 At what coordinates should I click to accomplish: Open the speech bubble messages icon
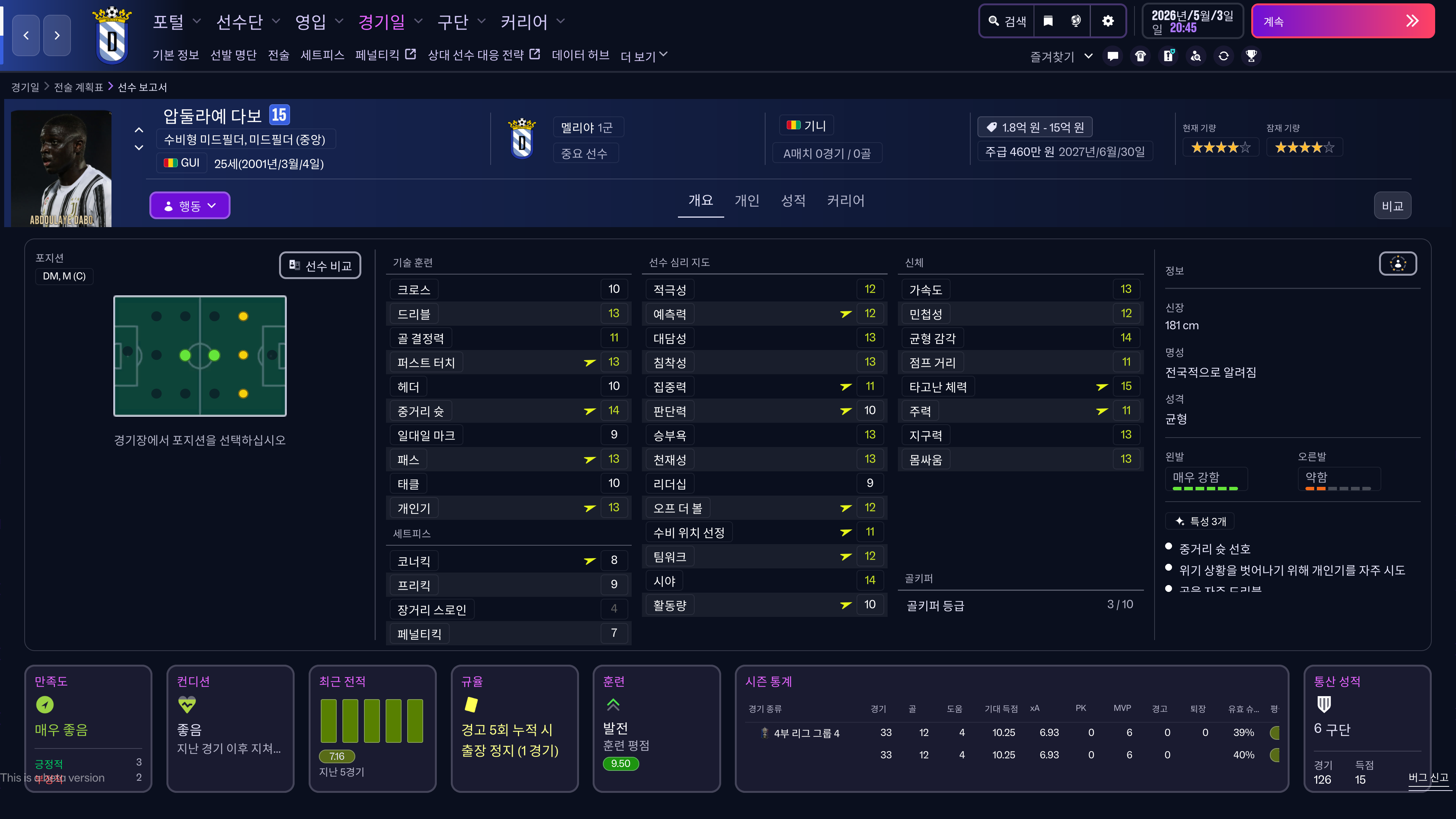point(1112,56)
